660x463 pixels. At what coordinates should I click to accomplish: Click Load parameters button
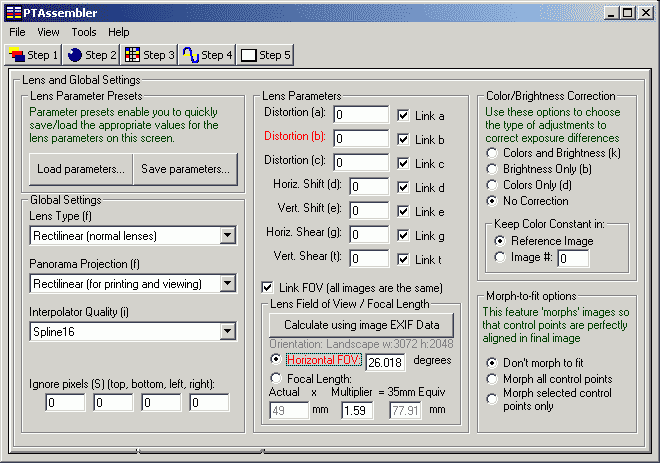[x=81, y=169]
